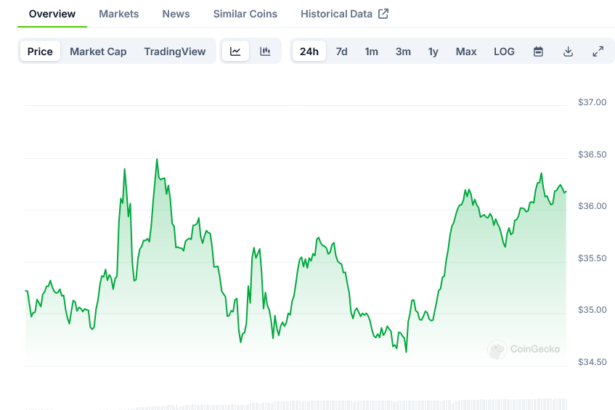Choose the 3m time range
615x410 pixels.
(403, 51)
